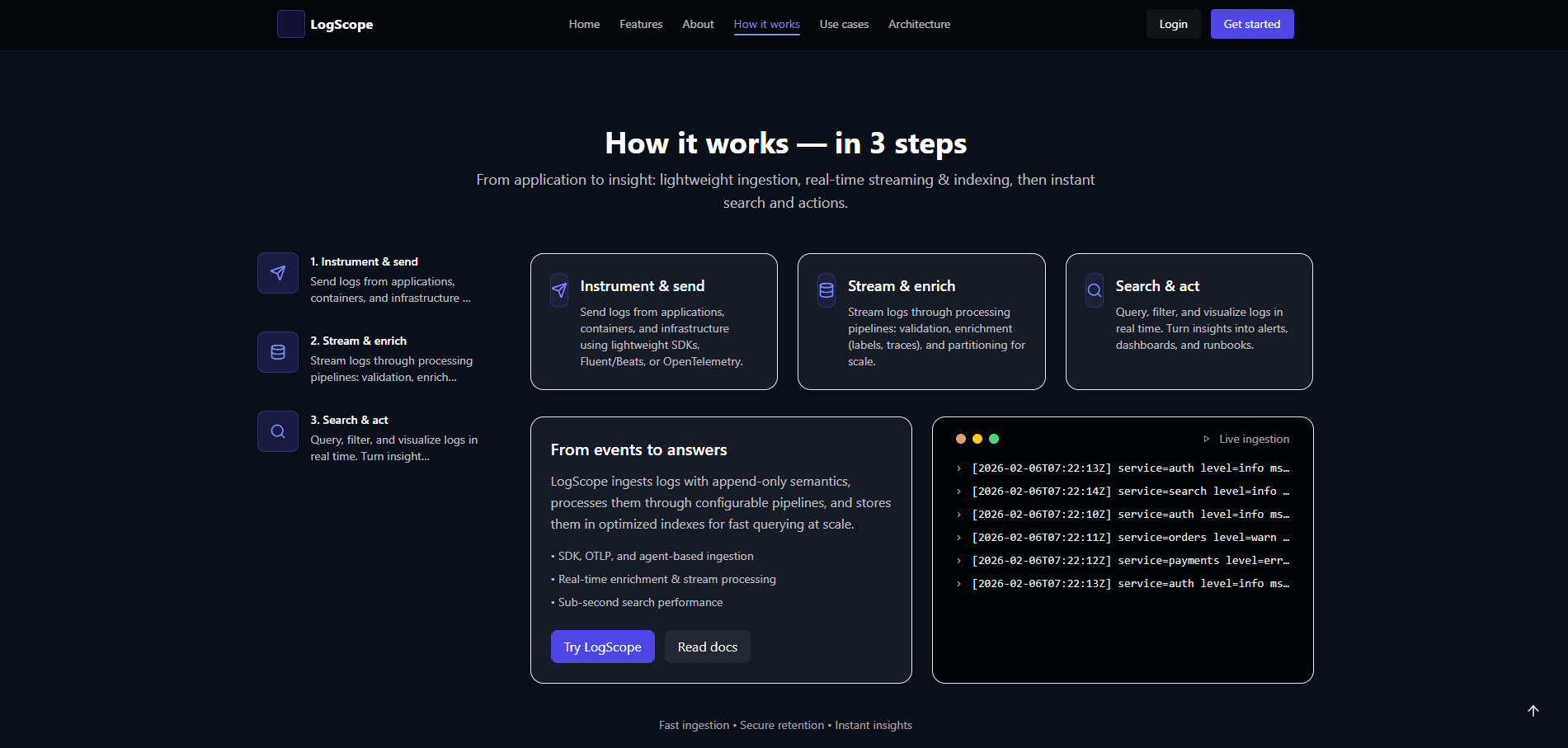Click the Try LogScope button
Viewport: 1568px width, 748px height.
[x=602, y=647]
